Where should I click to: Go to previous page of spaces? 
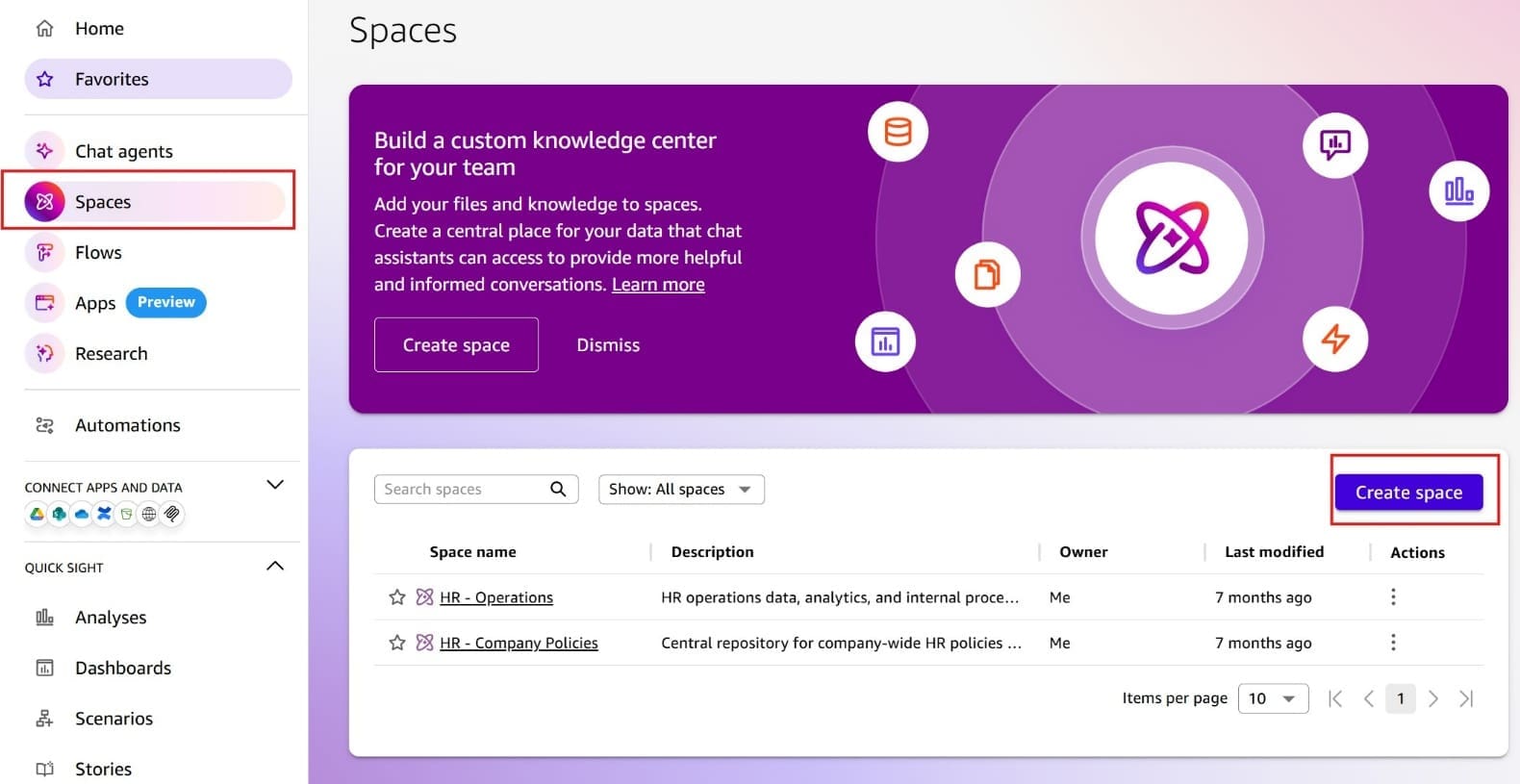coord(1368,698)
